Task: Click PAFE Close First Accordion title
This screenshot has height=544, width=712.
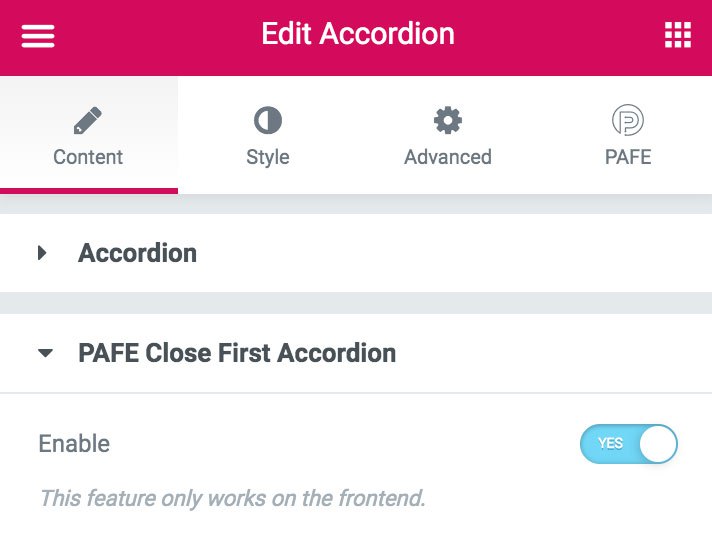Action: click(x=237, y=353)
